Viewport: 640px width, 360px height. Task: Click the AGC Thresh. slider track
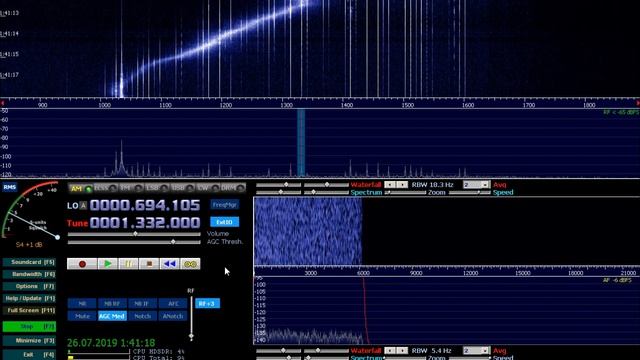click(134, 242)
